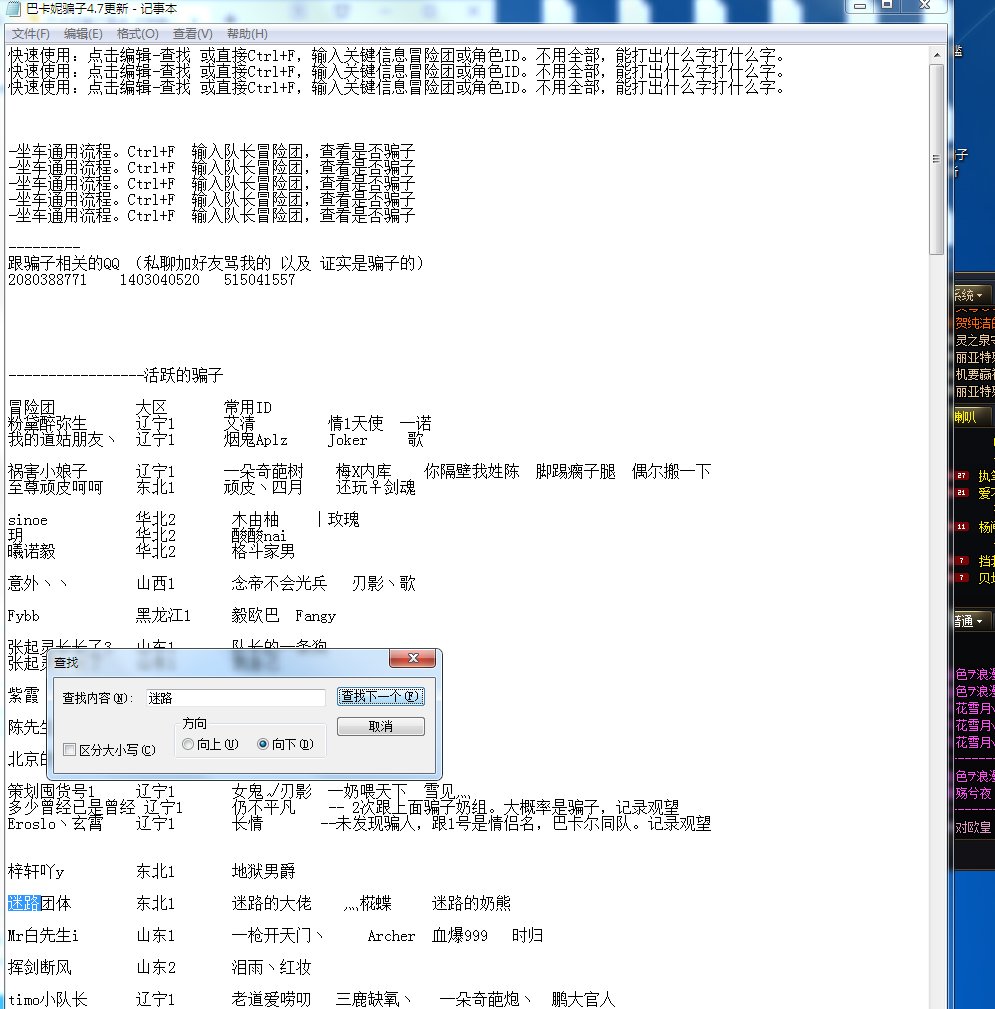
Task: Close the Notepad window
Action: coord(924,6)
